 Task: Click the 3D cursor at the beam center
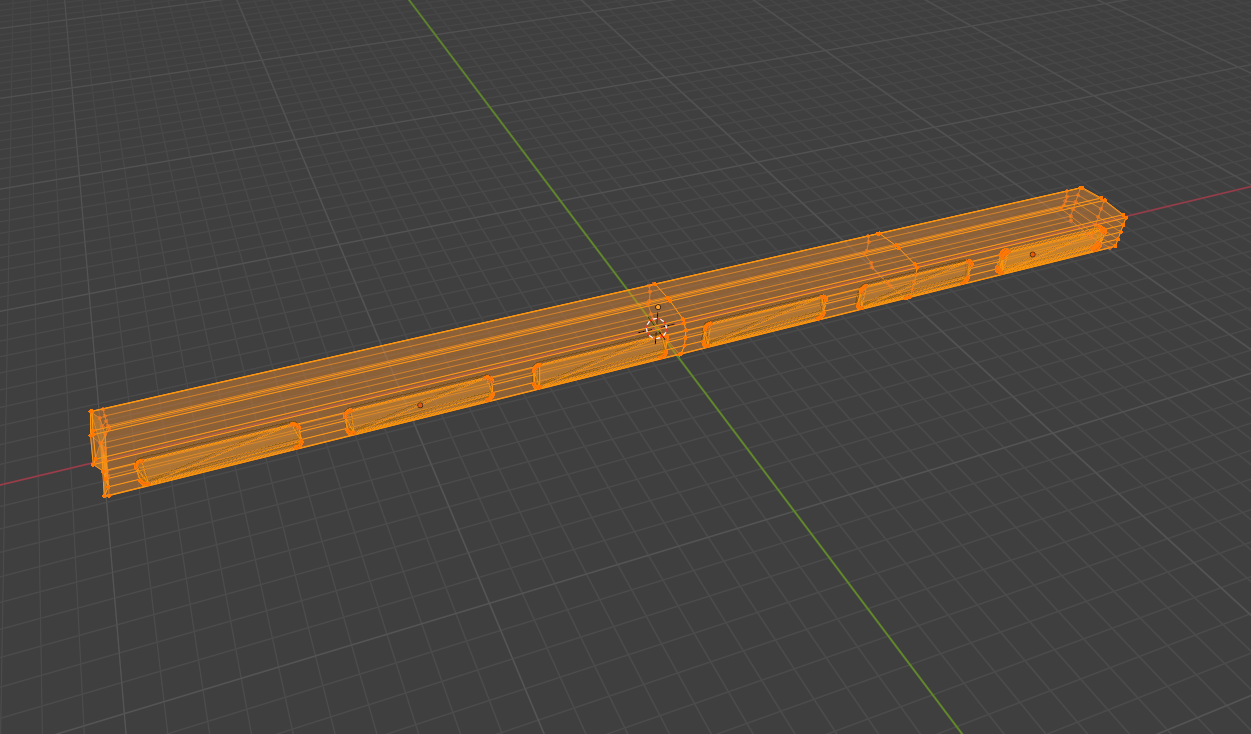tap(656, 329)
